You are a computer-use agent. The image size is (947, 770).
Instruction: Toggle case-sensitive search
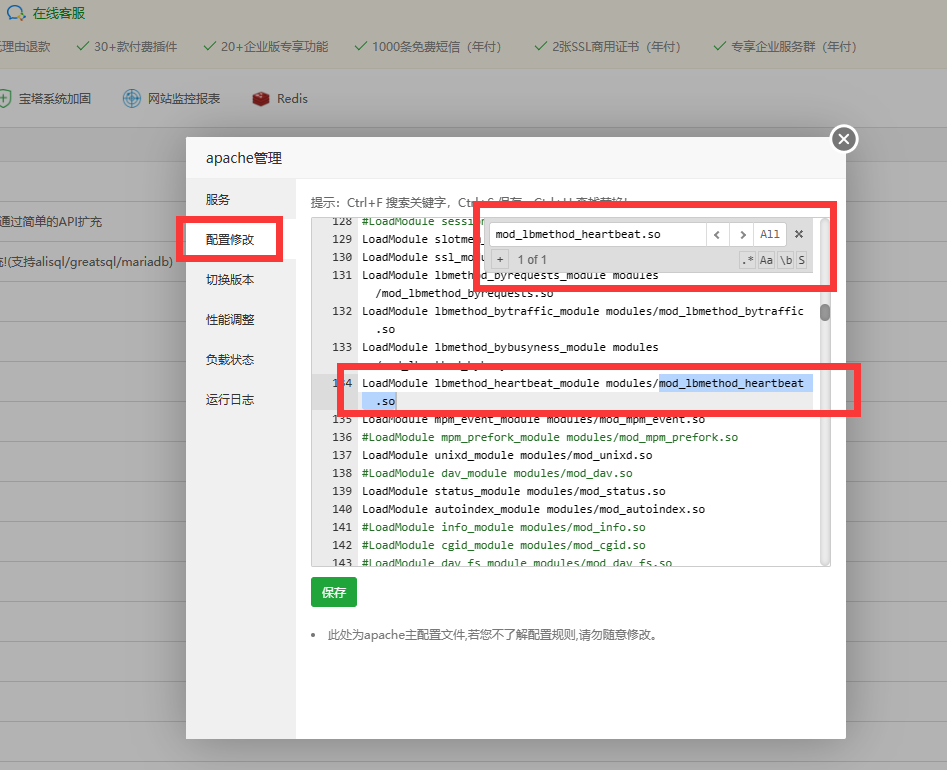tap(766, 260)
